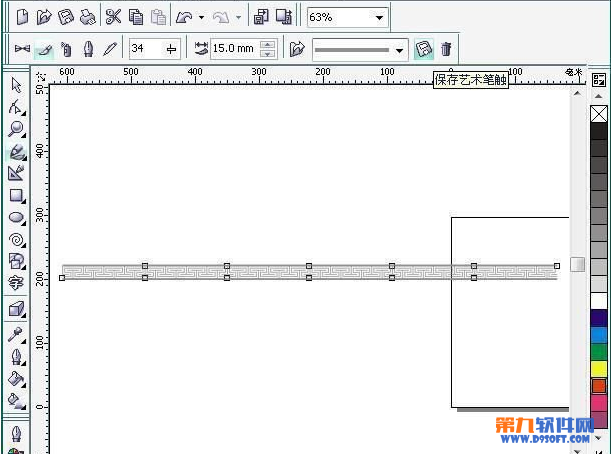Select the Artistic Media tool in toolbox
611x454 pixels.
click(17, 152)
